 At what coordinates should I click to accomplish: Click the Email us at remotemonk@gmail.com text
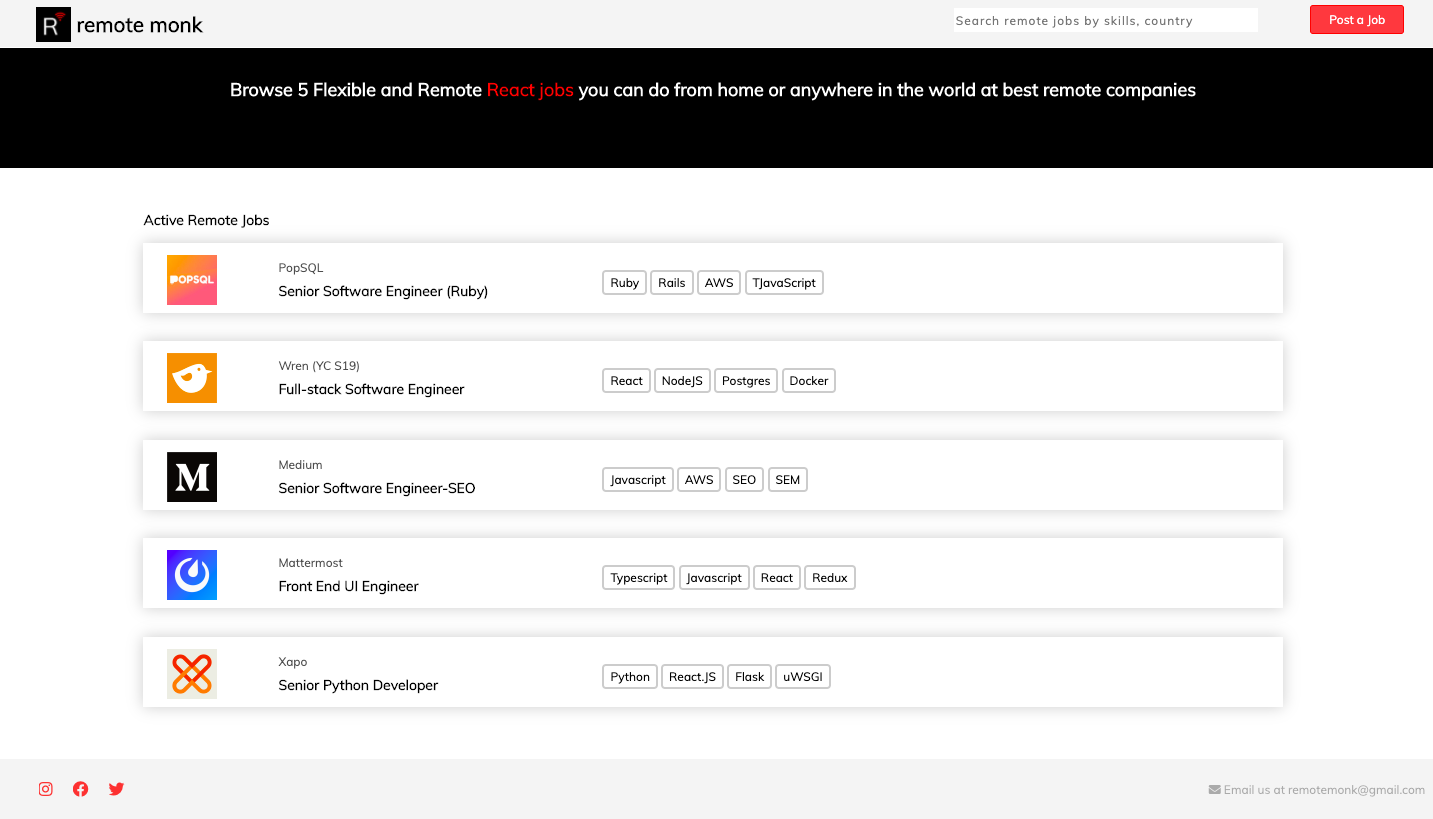(1324, 790)
